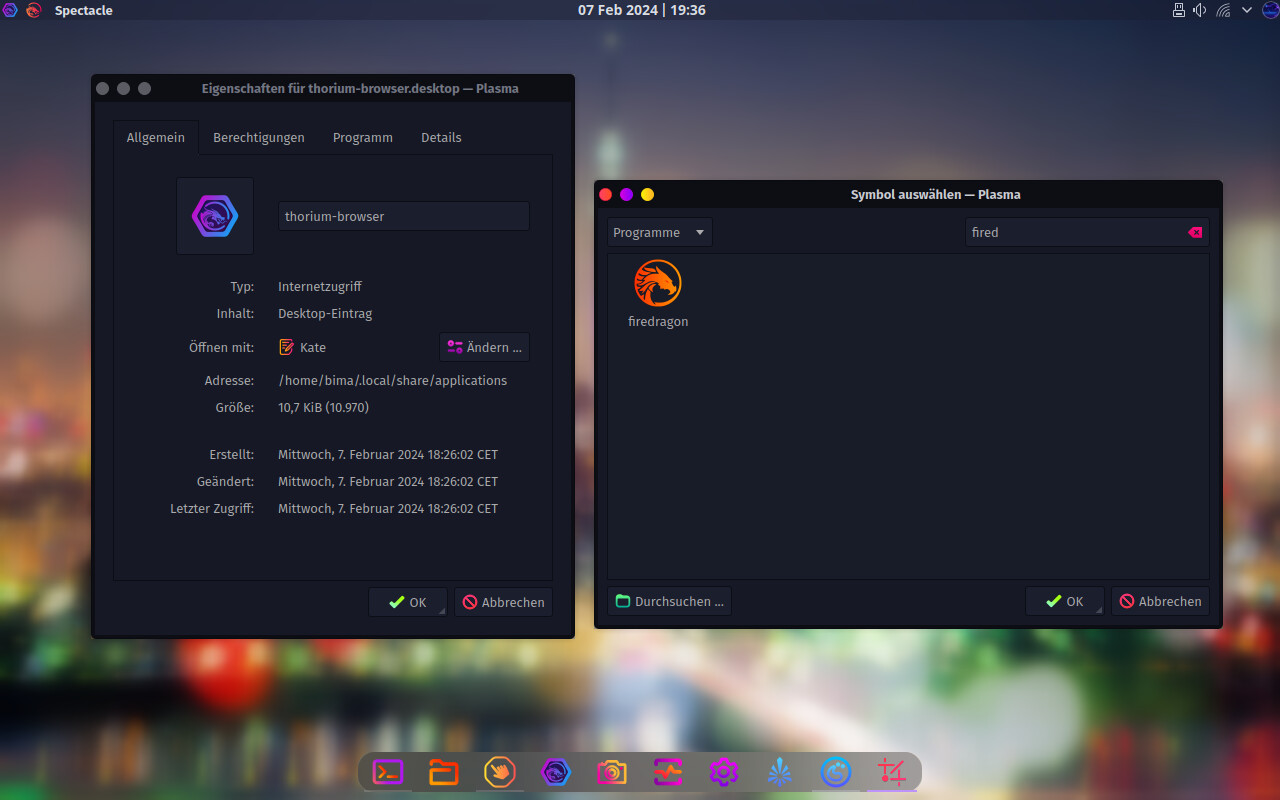This screenshot has height=800, width=1280.
Task: Click the red crop-tool Spectacle dock icon
Action: click(x=891, y=772)
